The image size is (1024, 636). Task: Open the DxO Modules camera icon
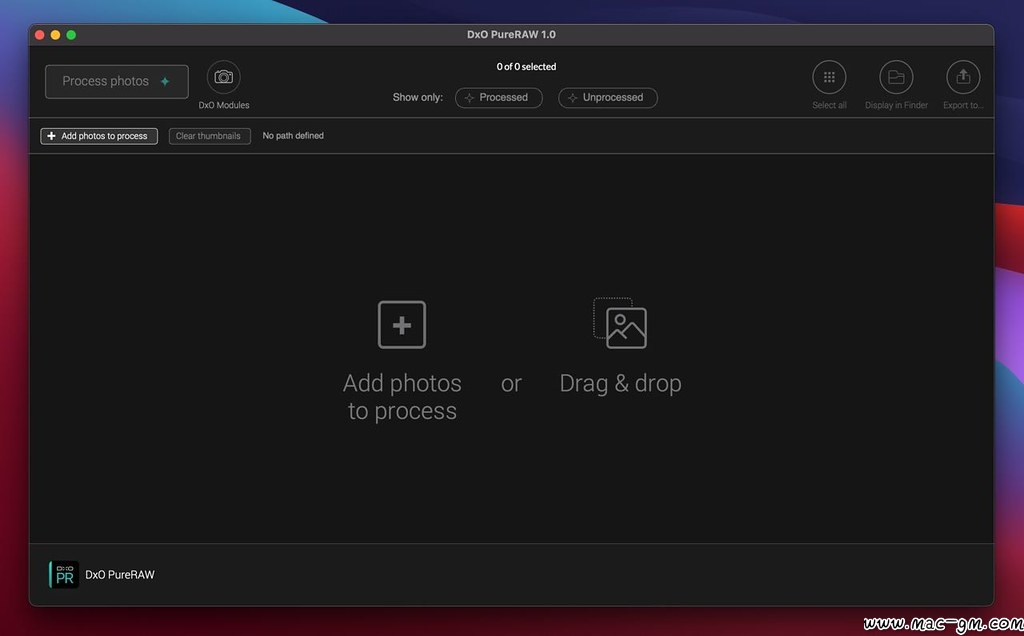coord(223,77)
